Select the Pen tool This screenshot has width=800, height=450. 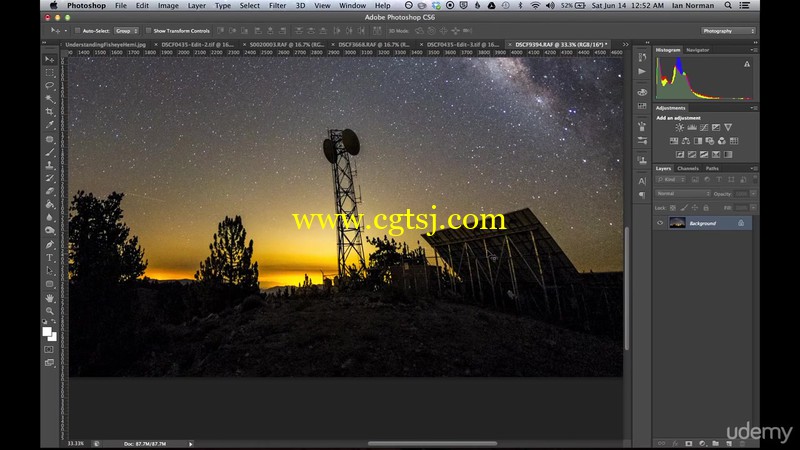[49, 245]
